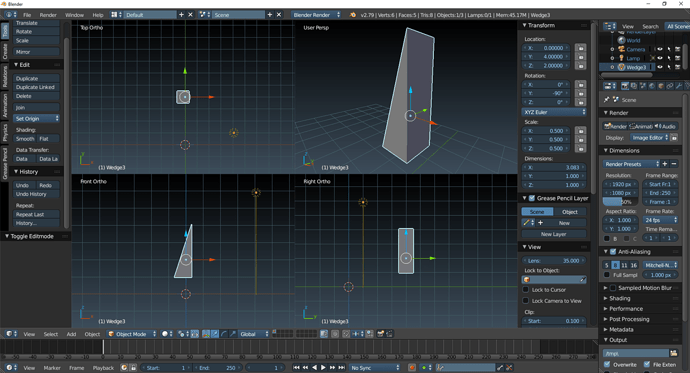Disable the Anti-Aliasing checkbox
690x373 pixels.
point(613,252)
